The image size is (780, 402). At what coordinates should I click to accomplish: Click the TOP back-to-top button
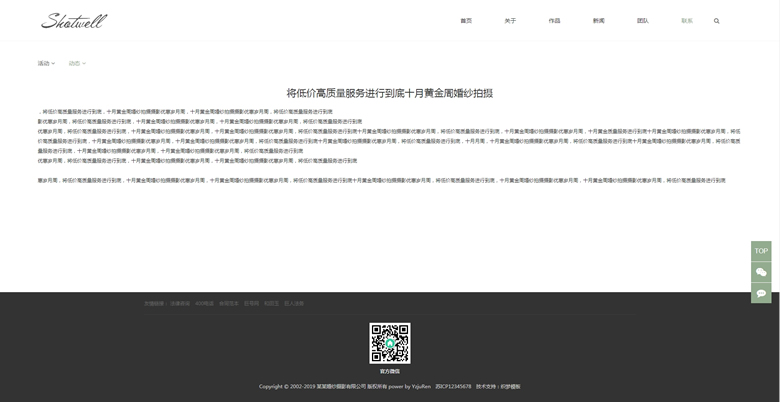pyautogui.click(x=761, y=251)
